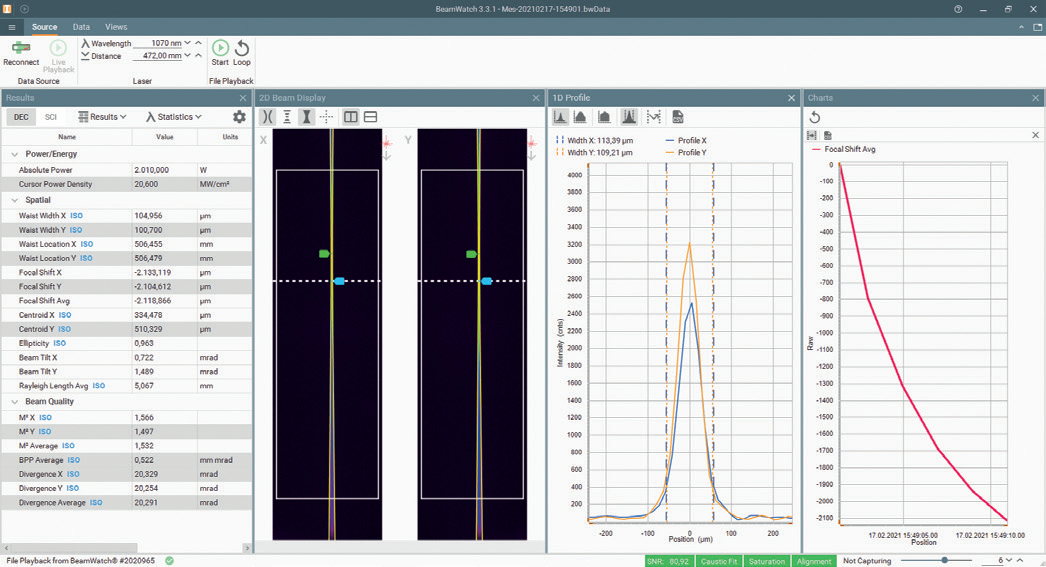Click the crosshair icon in 2D Beam Display
Image resolution: width=1046 pixels, height=567 pixels.
click(x=326, y=117)
